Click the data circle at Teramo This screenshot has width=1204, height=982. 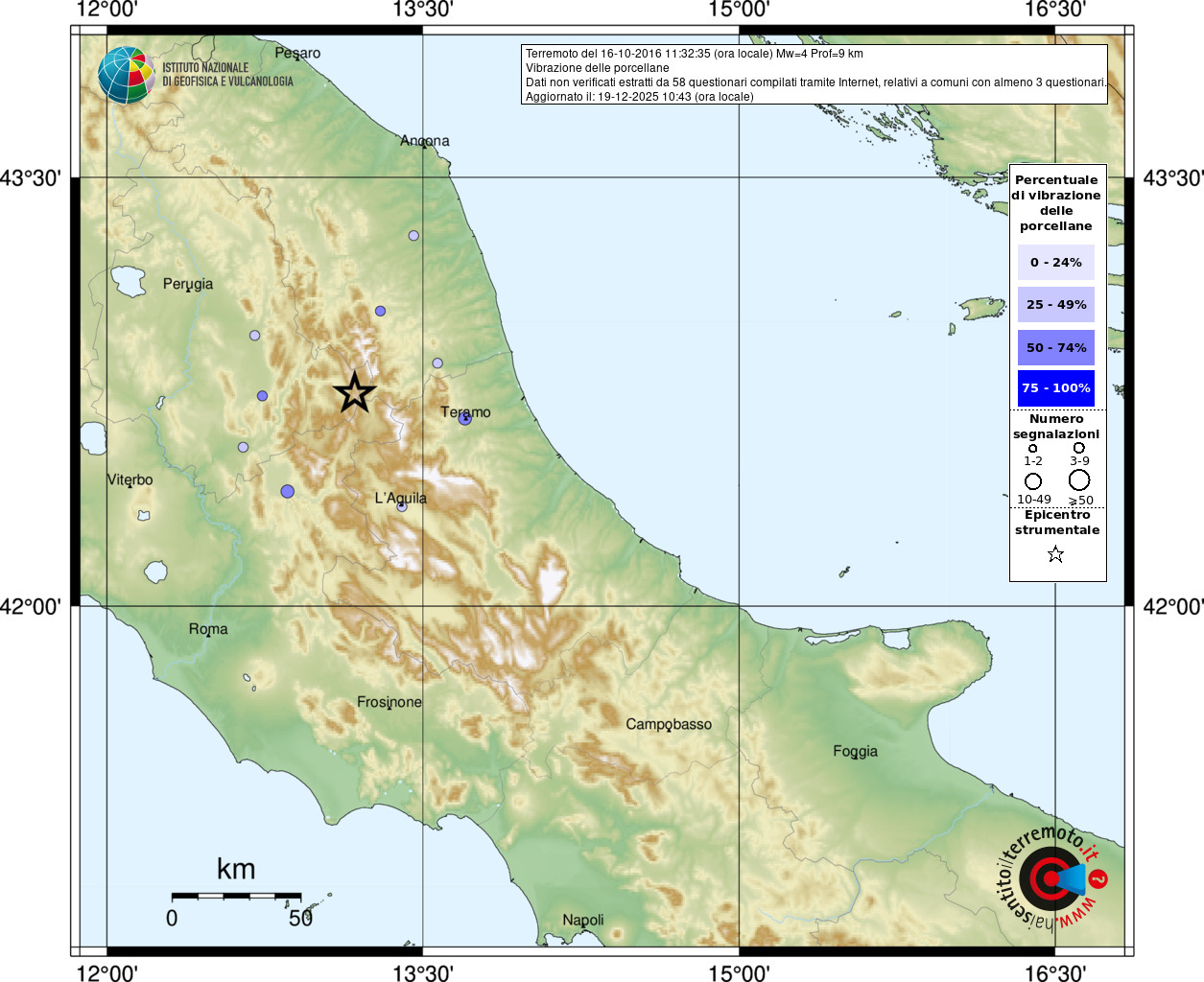coord(464,418)
